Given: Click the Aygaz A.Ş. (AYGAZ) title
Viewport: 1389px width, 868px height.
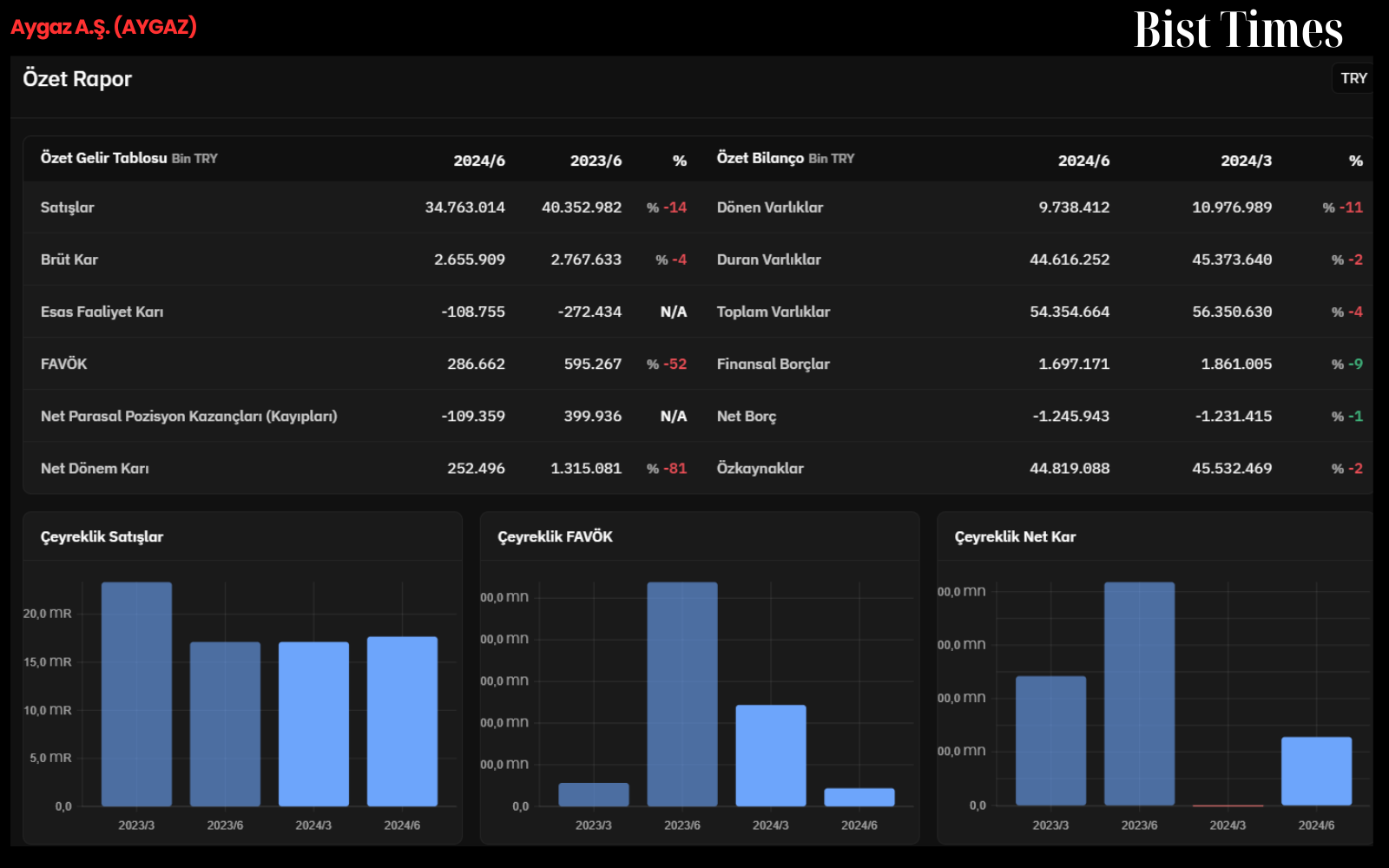Looking at the screenshot, I should click(x=103, y=27).
